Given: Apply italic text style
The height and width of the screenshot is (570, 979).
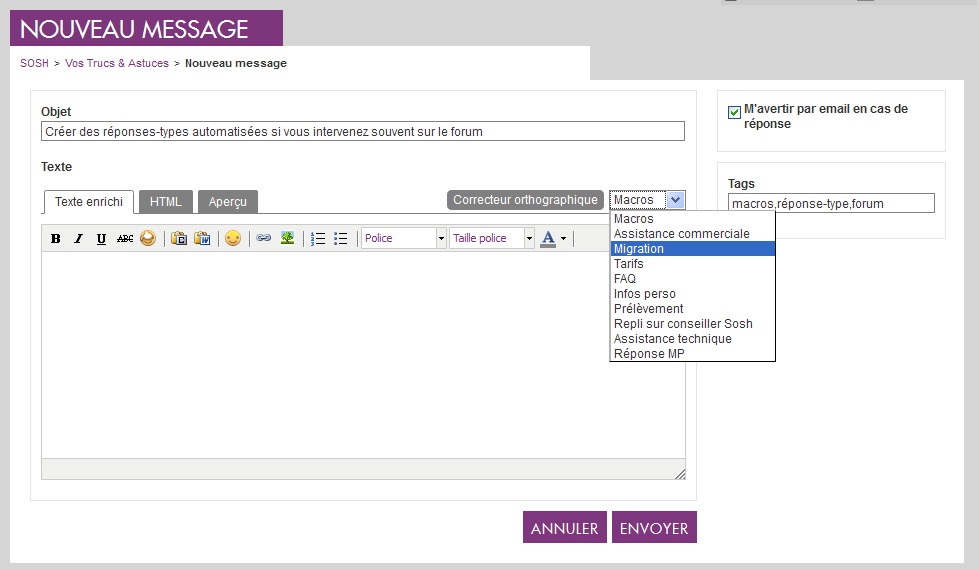Looking at the screenshot, I should click(78, 239).
